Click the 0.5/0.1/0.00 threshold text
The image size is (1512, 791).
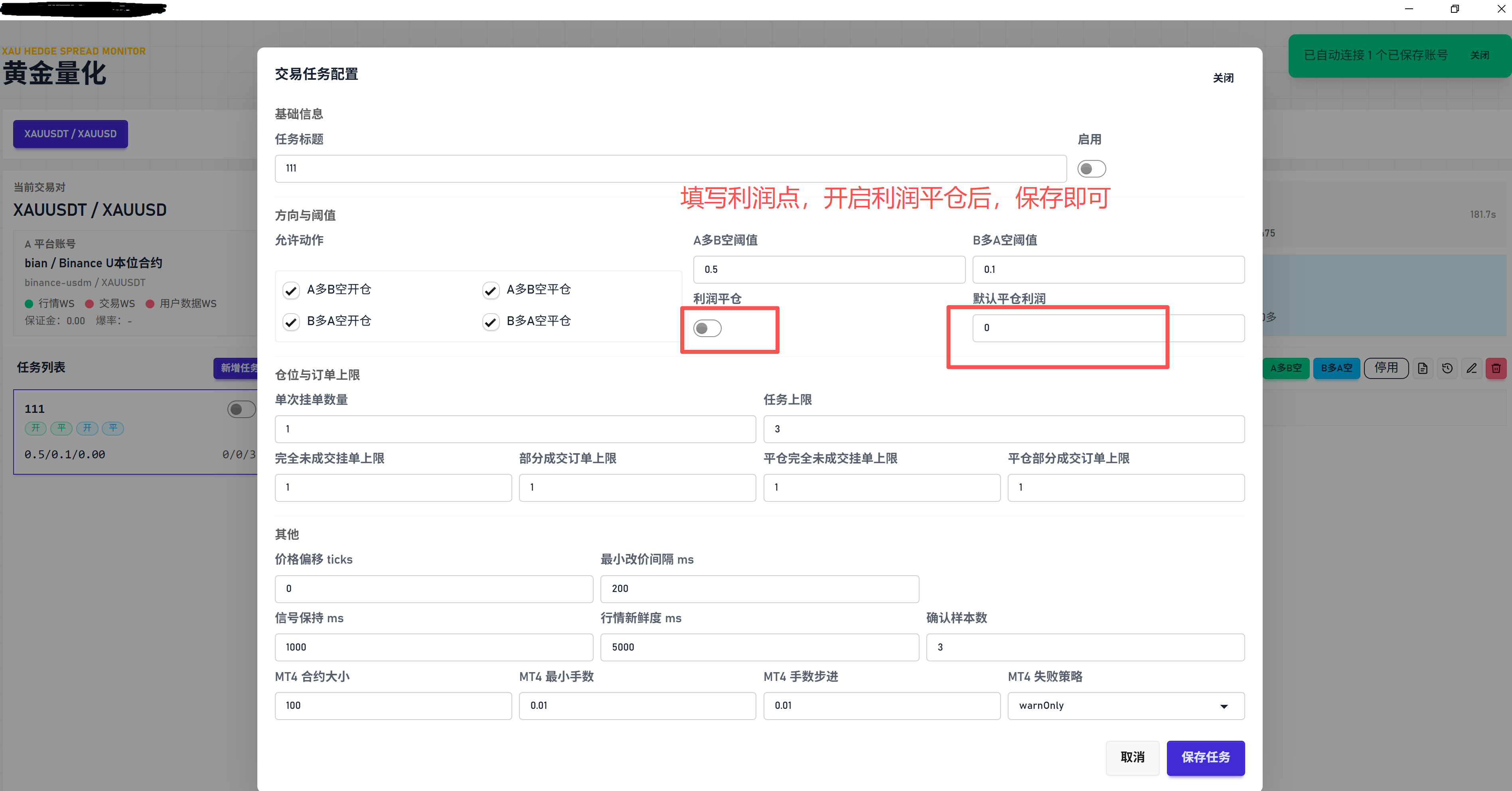[x=65, y=455]
